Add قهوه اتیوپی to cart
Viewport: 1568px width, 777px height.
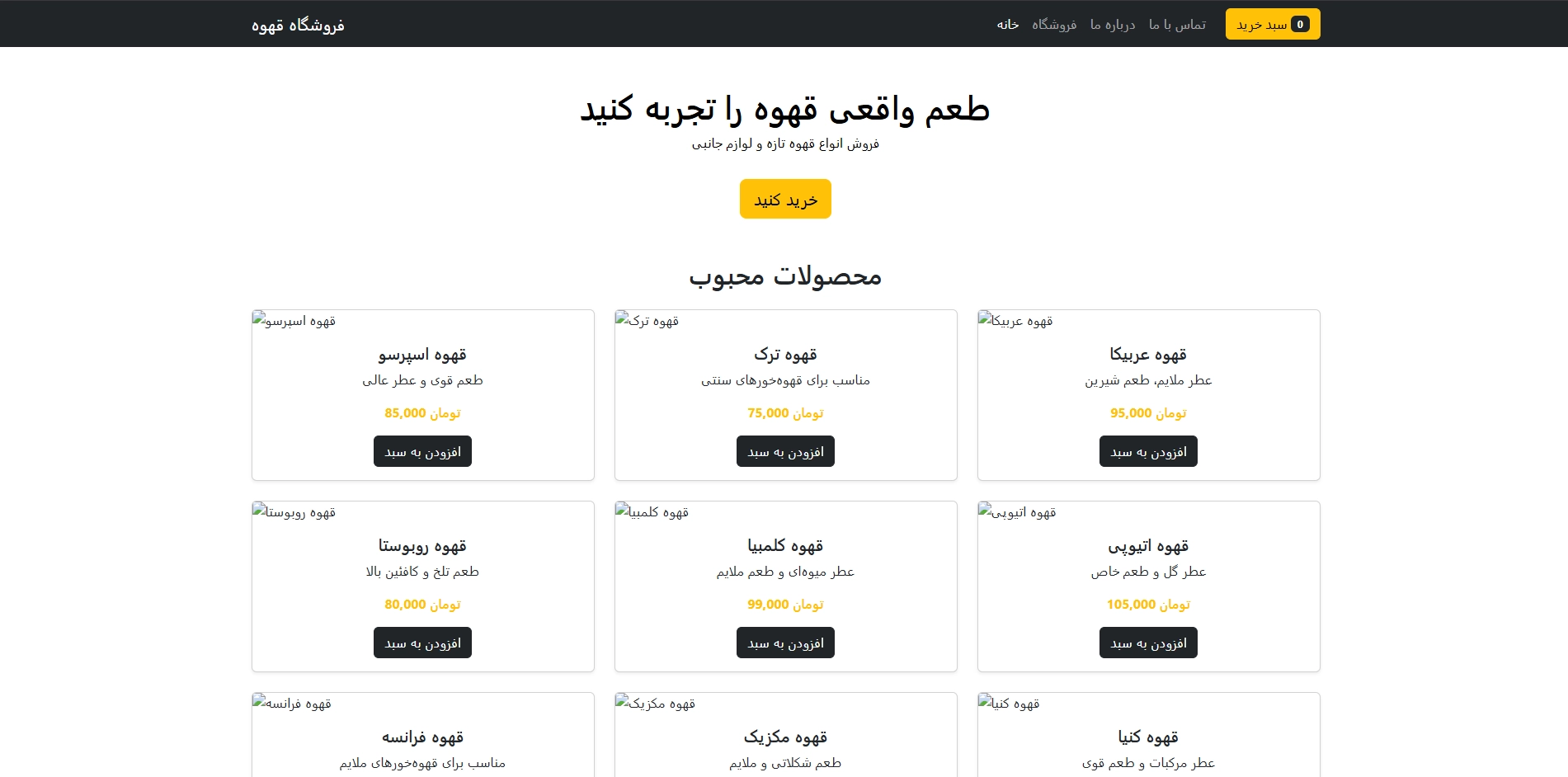1148,643
